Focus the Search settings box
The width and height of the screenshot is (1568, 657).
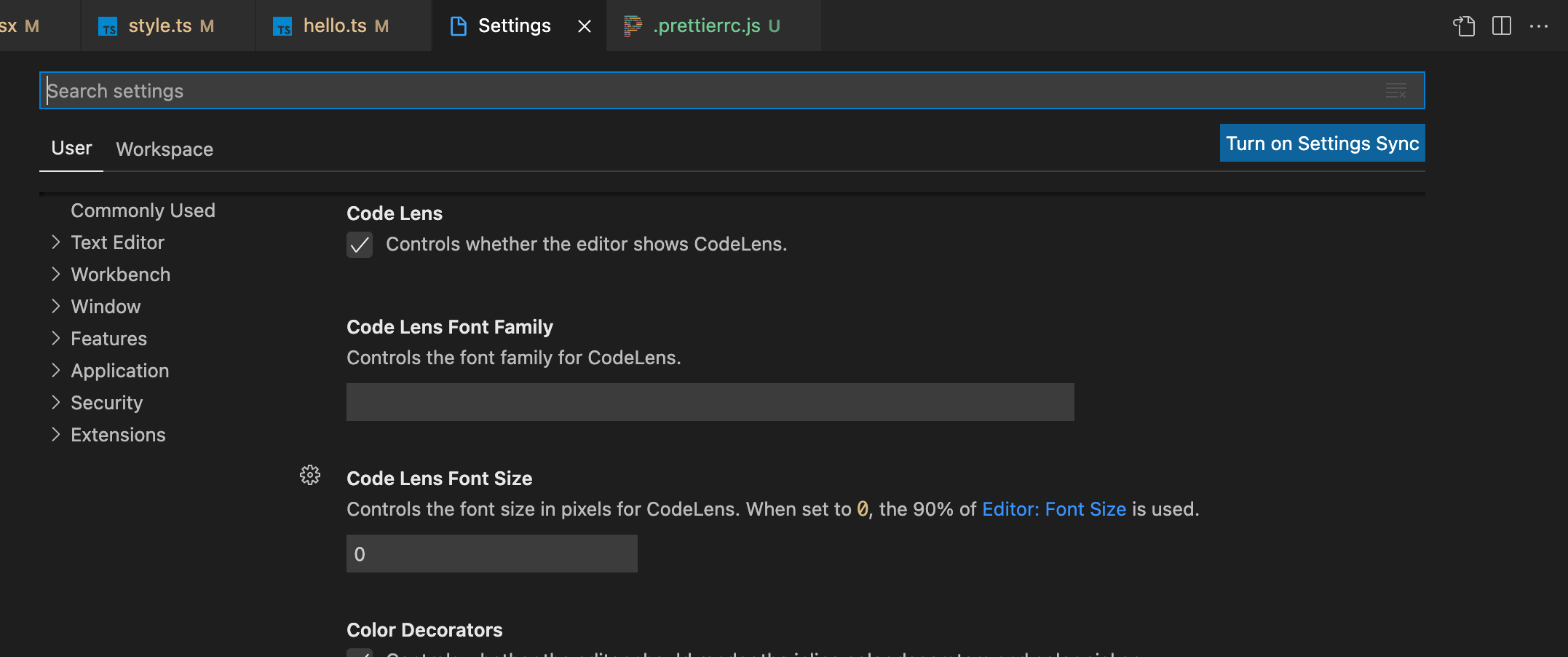click(x=713, y=91)
